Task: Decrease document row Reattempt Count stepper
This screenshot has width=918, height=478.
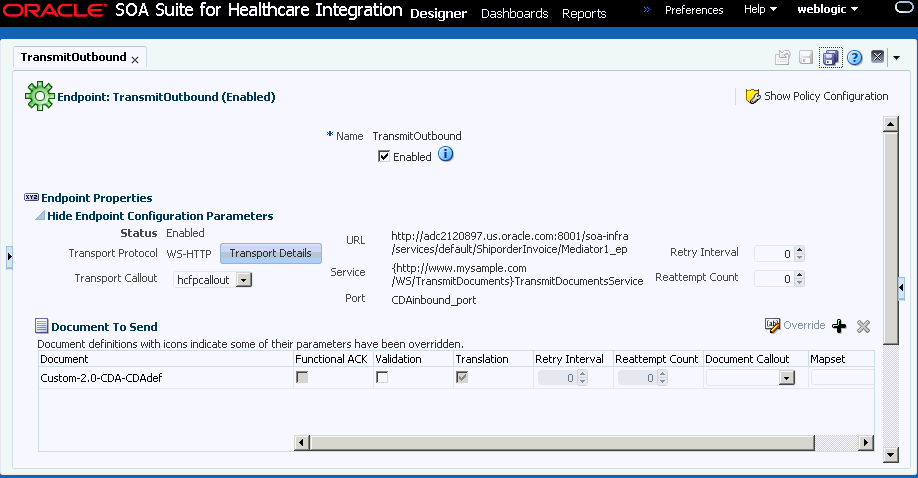Action: [x=662, y=381]
